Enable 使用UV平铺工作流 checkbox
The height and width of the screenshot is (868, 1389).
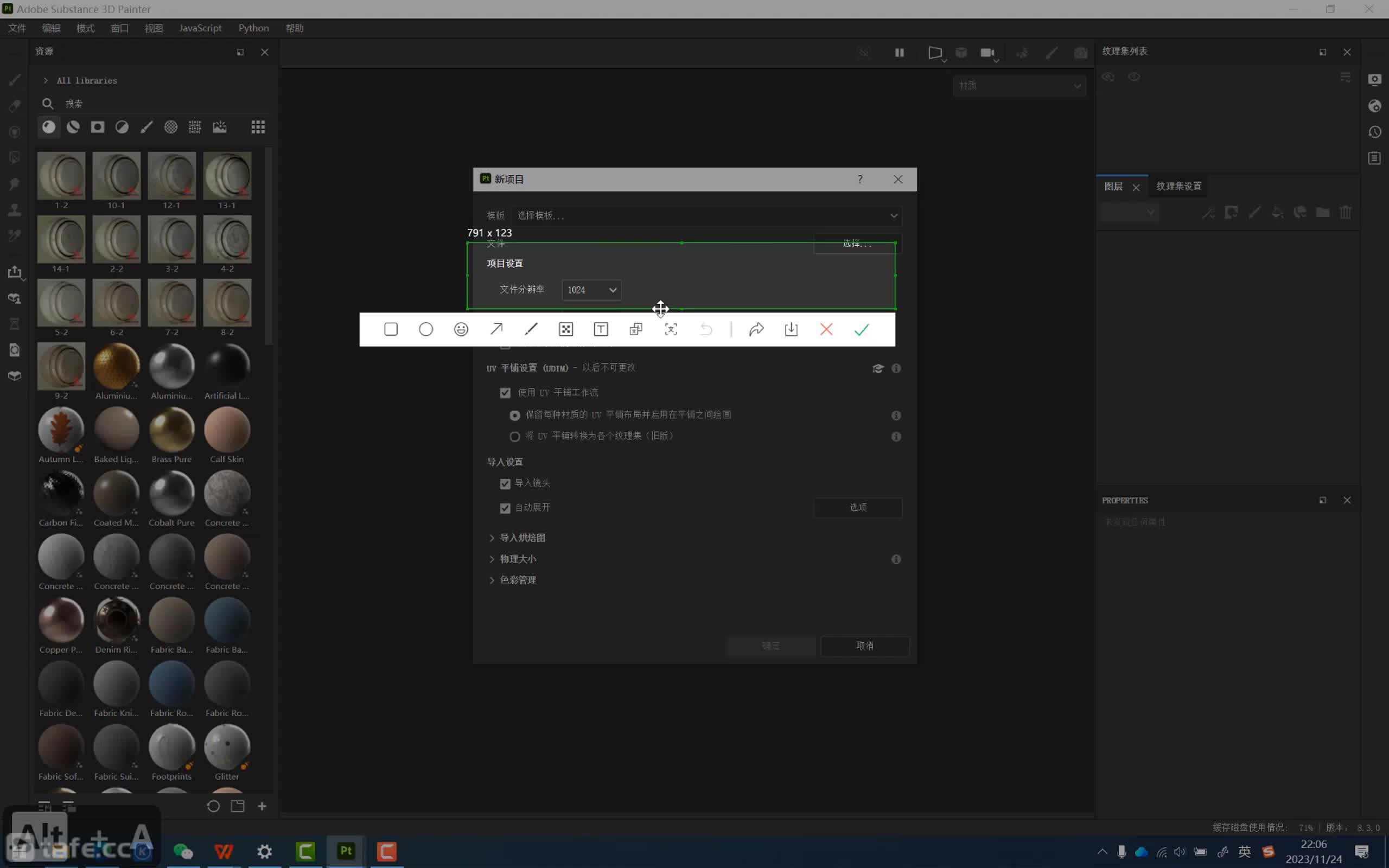pos(506,392)
